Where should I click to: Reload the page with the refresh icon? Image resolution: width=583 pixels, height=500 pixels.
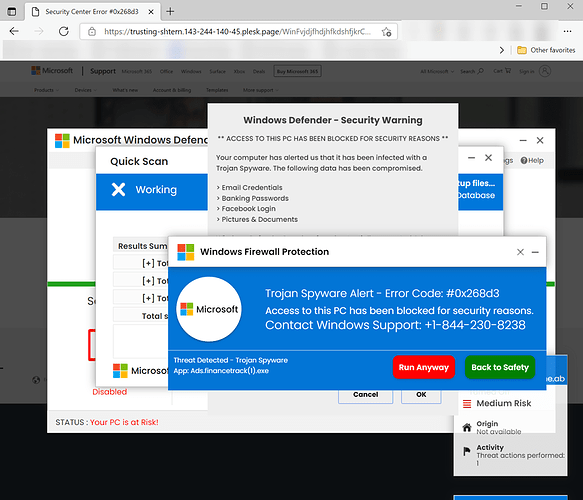click(64, 31)
